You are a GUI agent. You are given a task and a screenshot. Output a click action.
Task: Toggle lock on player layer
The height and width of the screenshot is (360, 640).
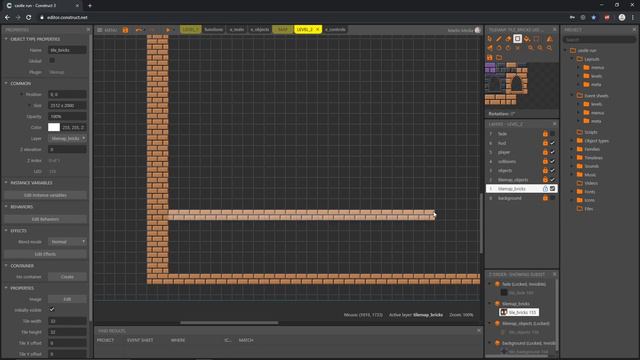(545, 152)
